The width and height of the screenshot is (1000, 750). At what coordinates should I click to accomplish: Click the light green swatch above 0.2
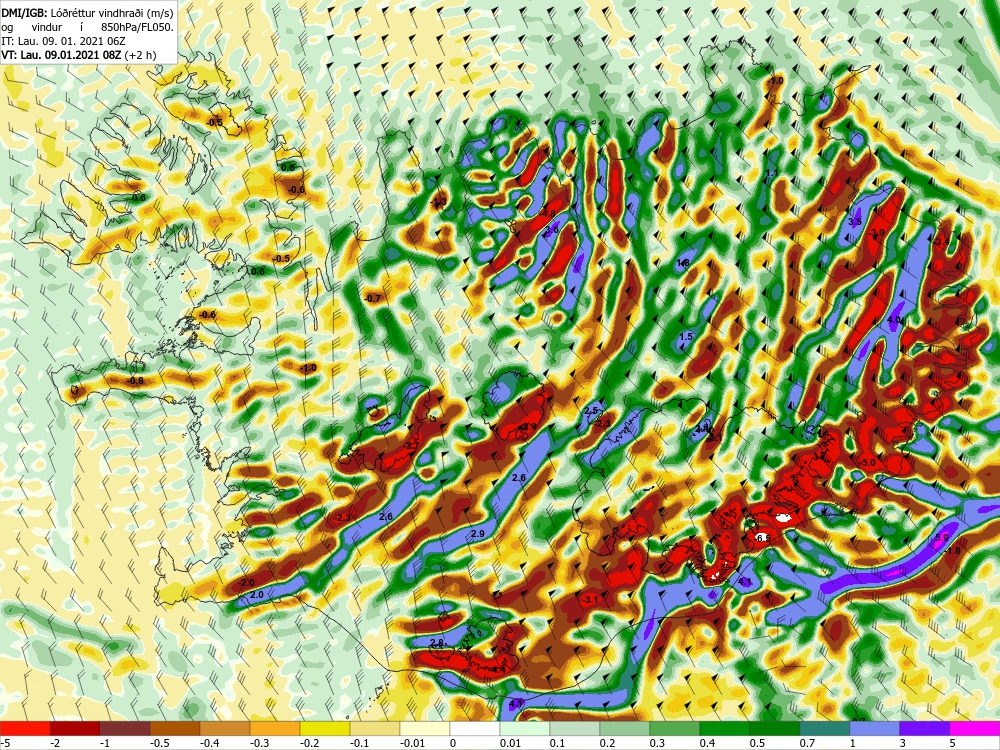click(625, 728)
